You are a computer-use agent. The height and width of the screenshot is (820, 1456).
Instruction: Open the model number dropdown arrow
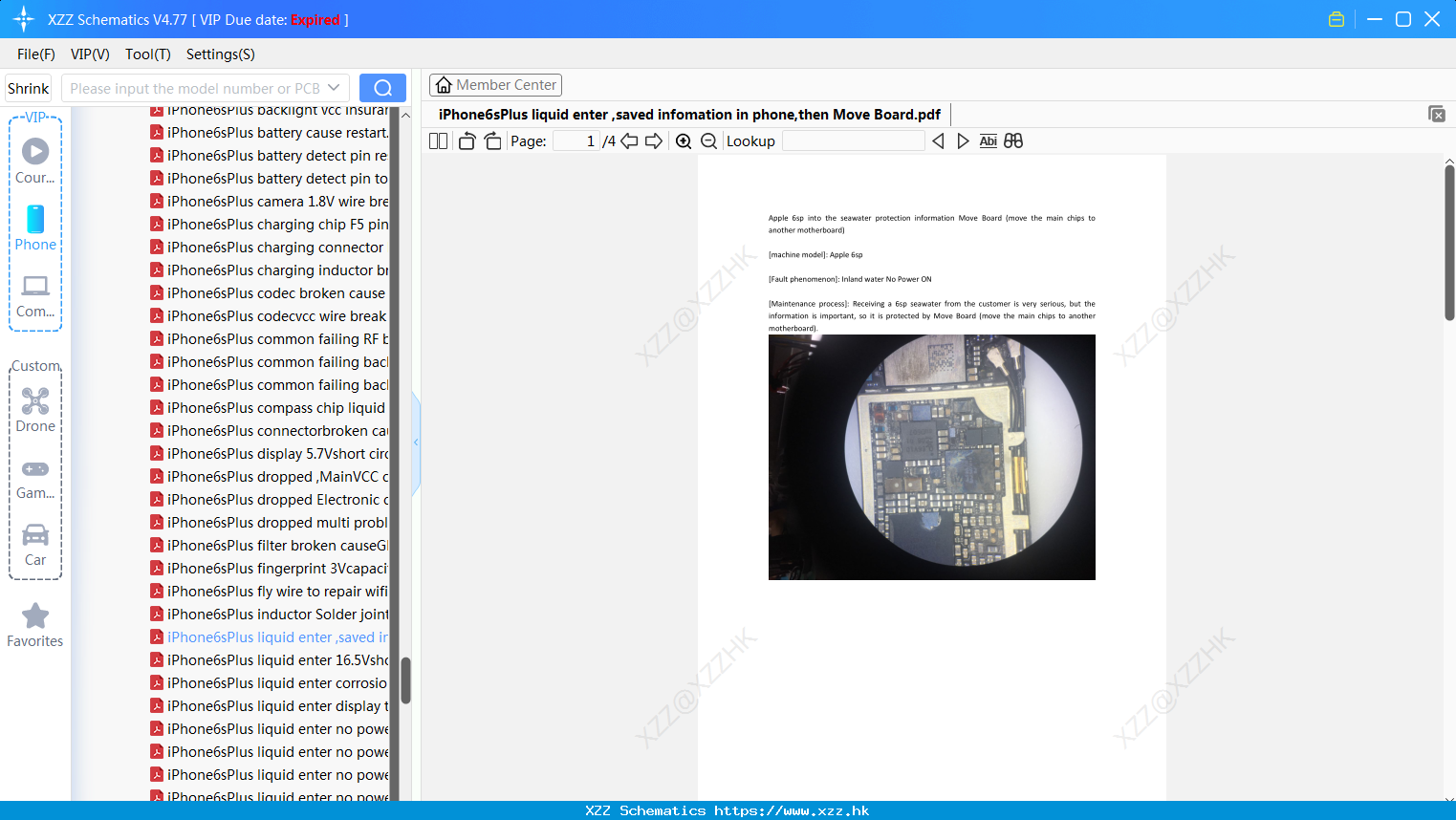pos(334,88)
